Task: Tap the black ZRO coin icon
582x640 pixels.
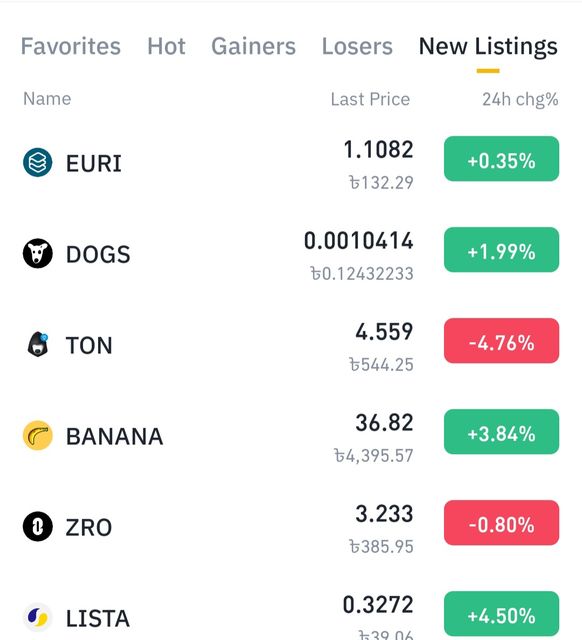Action: point(38,527)
